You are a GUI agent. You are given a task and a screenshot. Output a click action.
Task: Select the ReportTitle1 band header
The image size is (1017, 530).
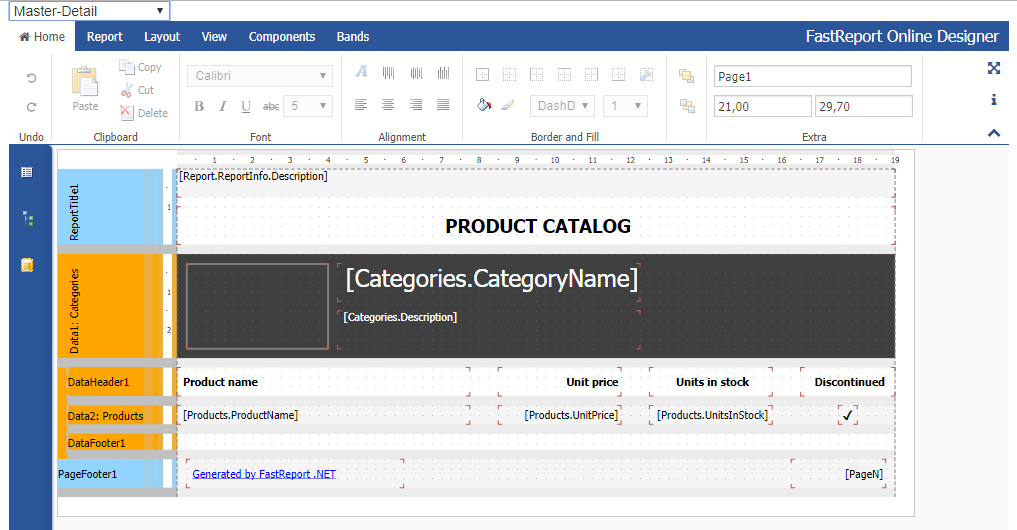[110, 207]
